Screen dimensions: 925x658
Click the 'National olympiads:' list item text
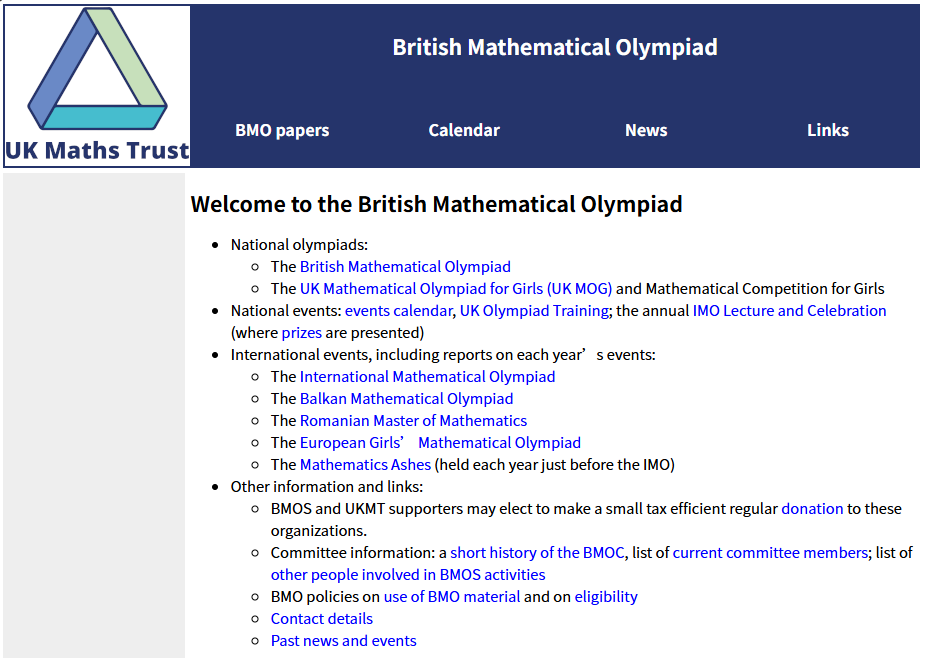[x=299, y=245]
